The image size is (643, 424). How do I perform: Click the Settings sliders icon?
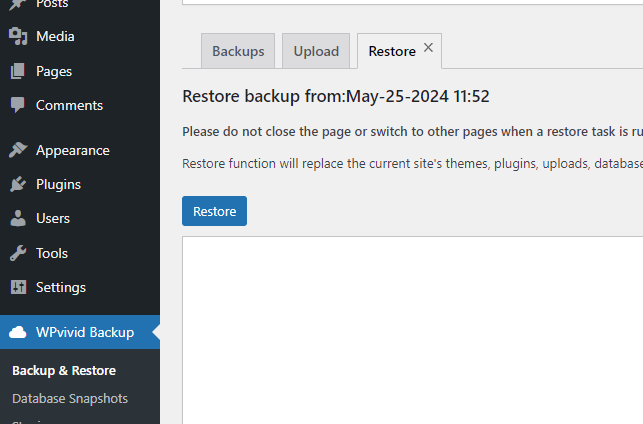tap(18, 287)
